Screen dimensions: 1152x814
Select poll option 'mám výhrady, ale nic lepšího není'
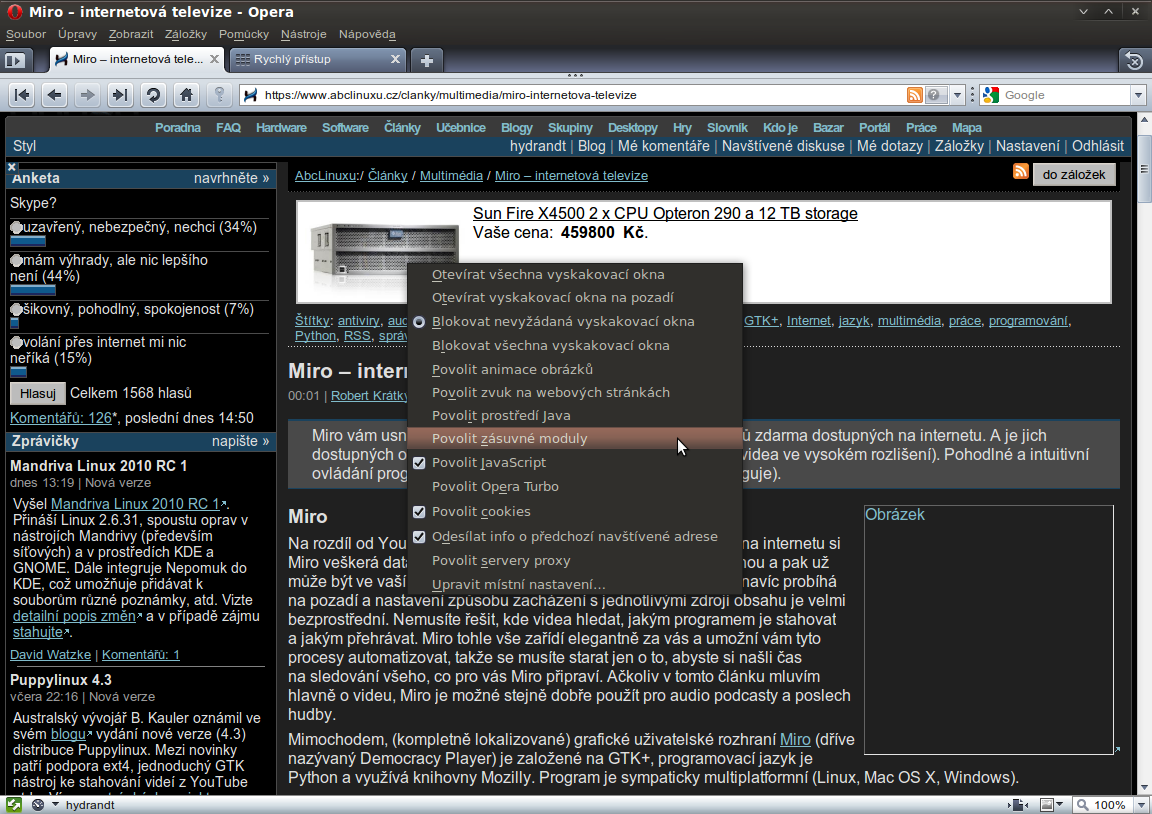point(16,260)
